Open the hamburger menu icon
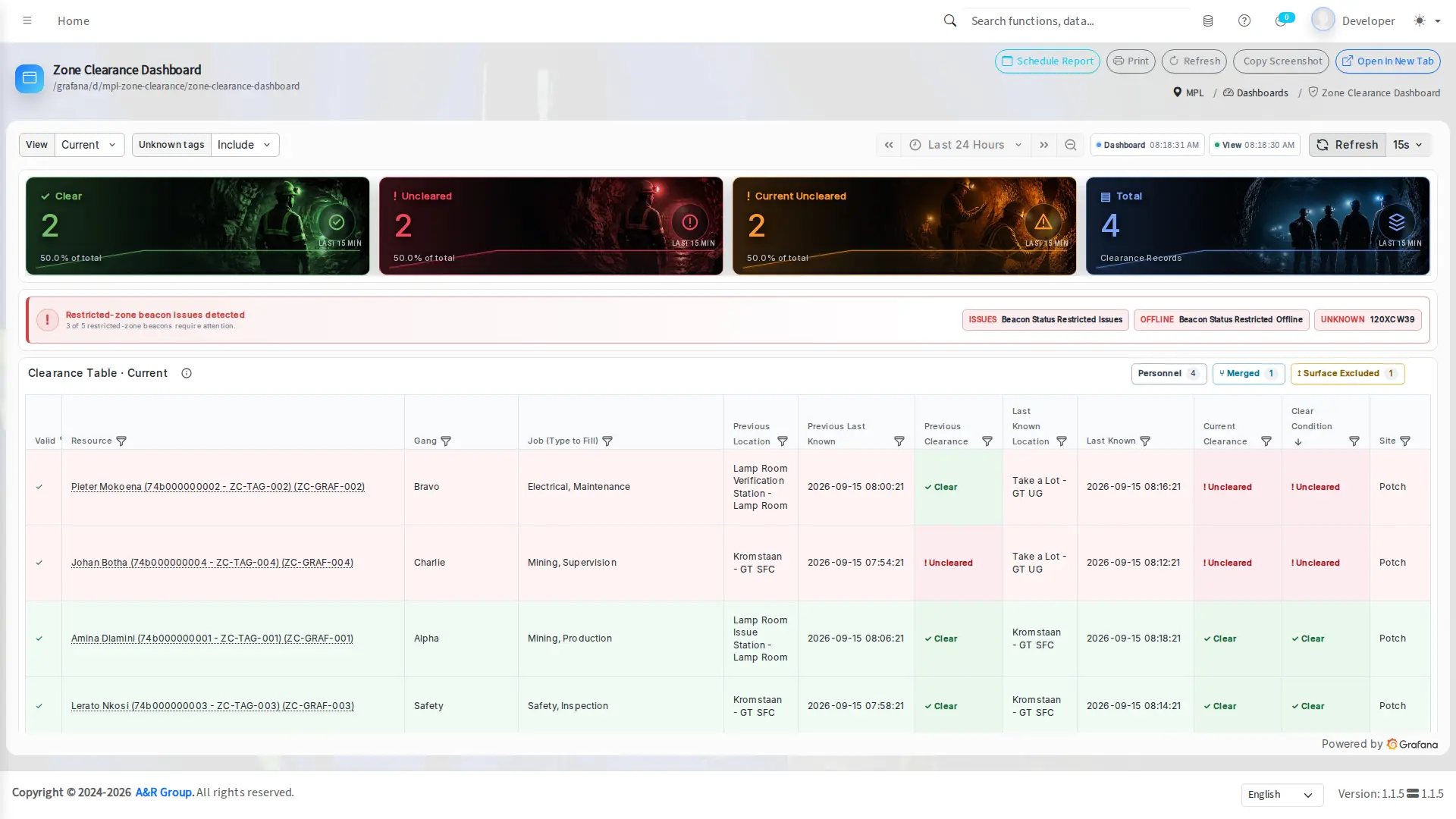This screenshot has height=819, width=1456. pos(27,20)
